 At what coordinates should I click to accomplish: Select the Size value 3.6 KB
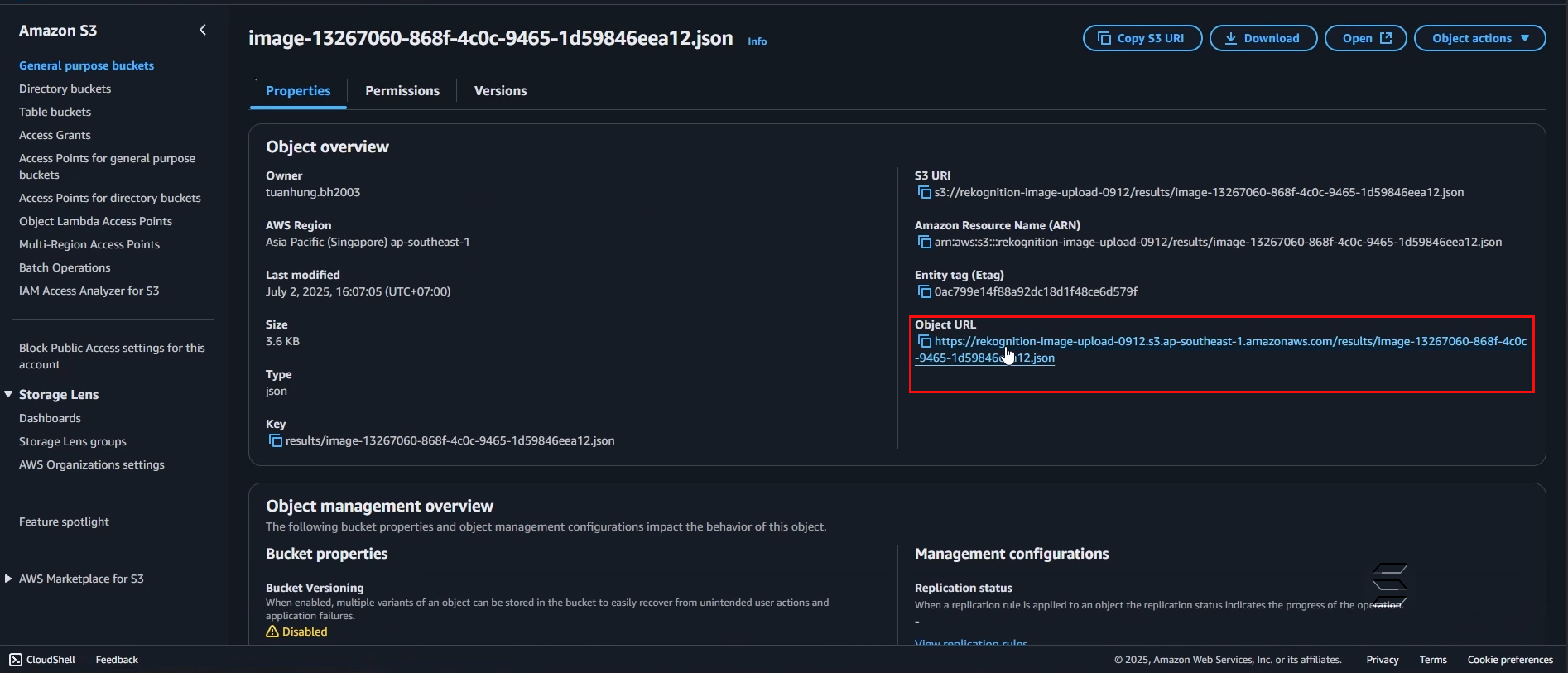coord(282,341)
